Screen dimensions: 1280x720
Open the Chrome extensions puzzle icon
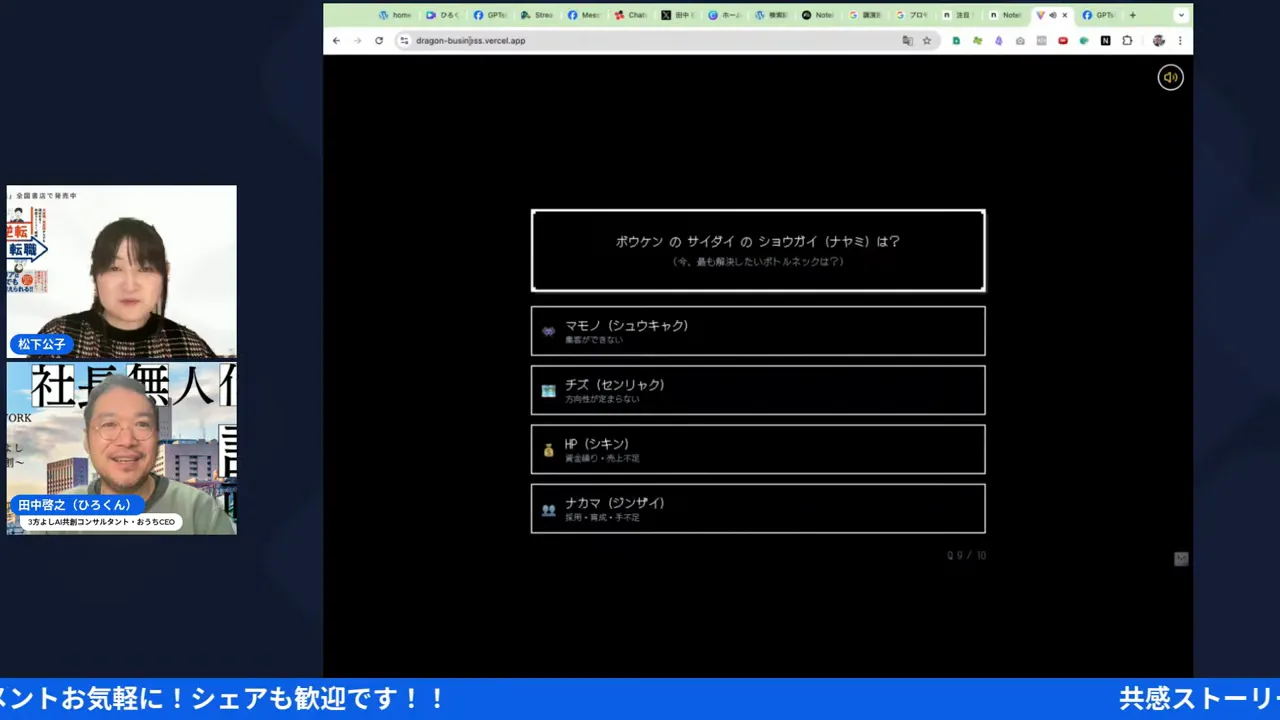click(x=1128, y=40)
